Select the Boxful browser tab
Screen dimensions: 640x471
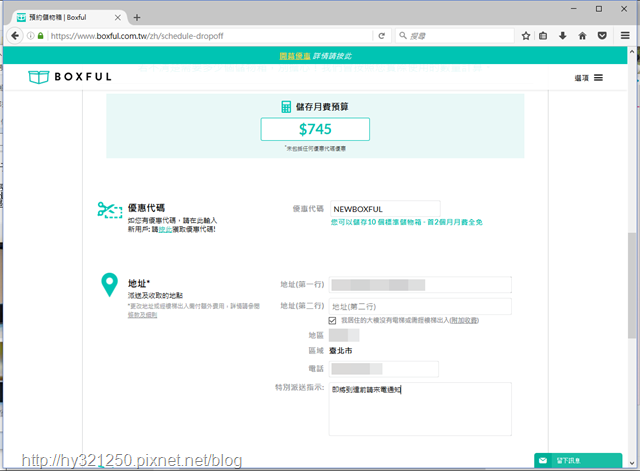pos(69,18)
